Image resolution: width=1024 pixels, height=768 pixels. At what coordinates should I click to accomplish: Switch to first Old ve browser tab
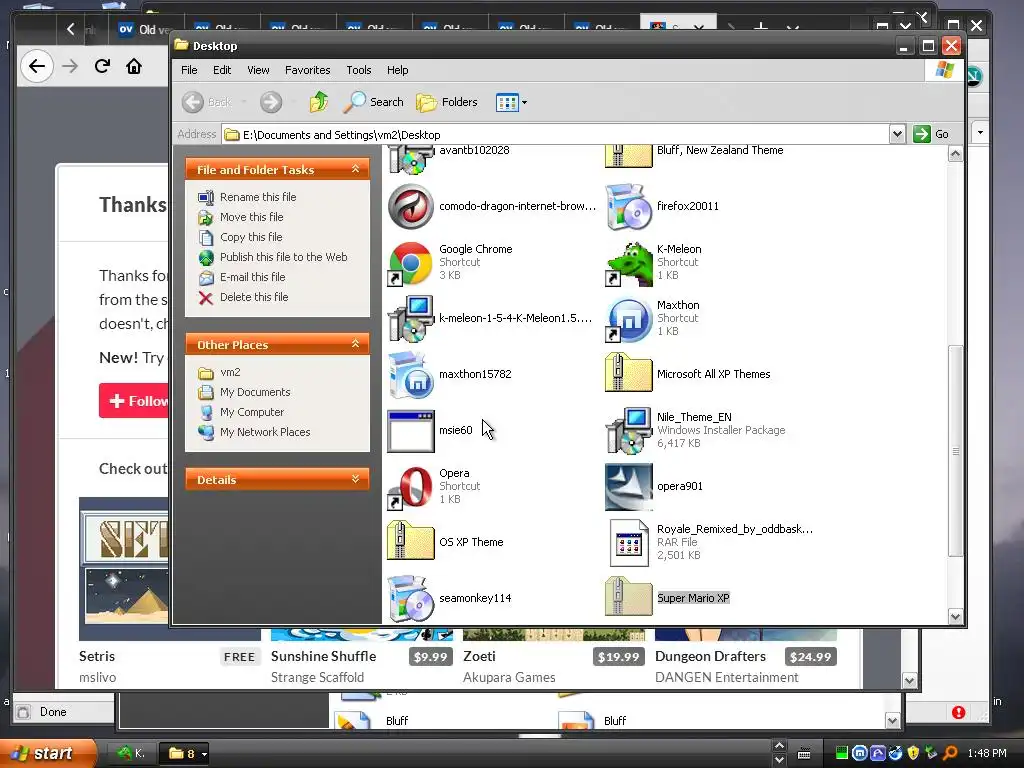coord(145,29)
